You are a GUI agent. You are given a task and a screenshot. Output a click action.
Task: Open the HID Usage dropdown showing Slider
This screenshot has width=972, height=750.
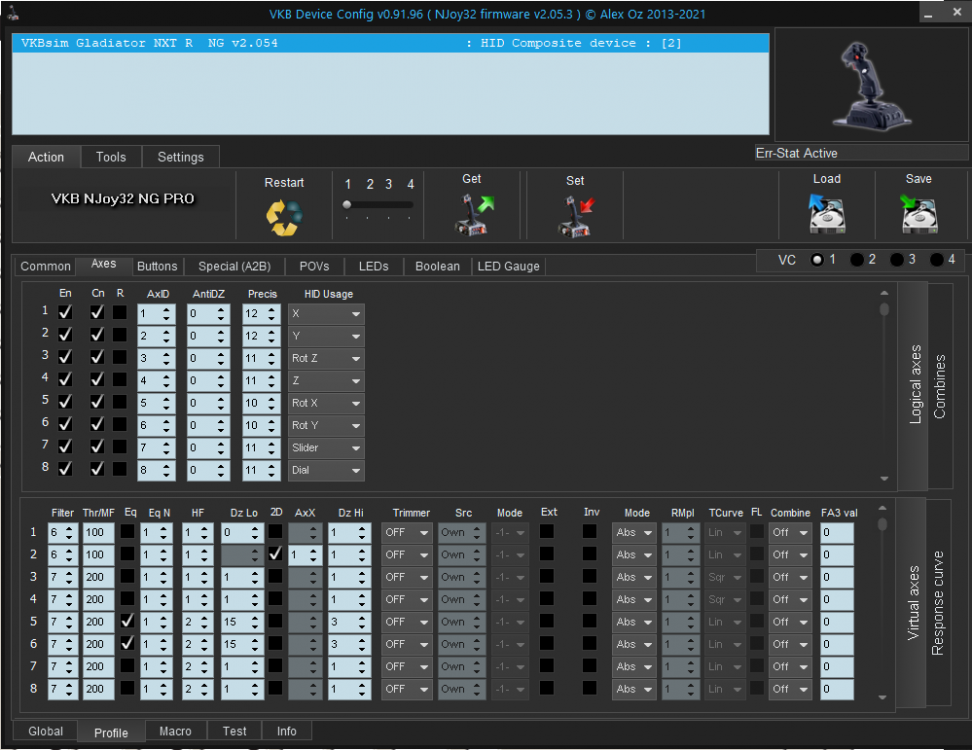coord(326,448)
